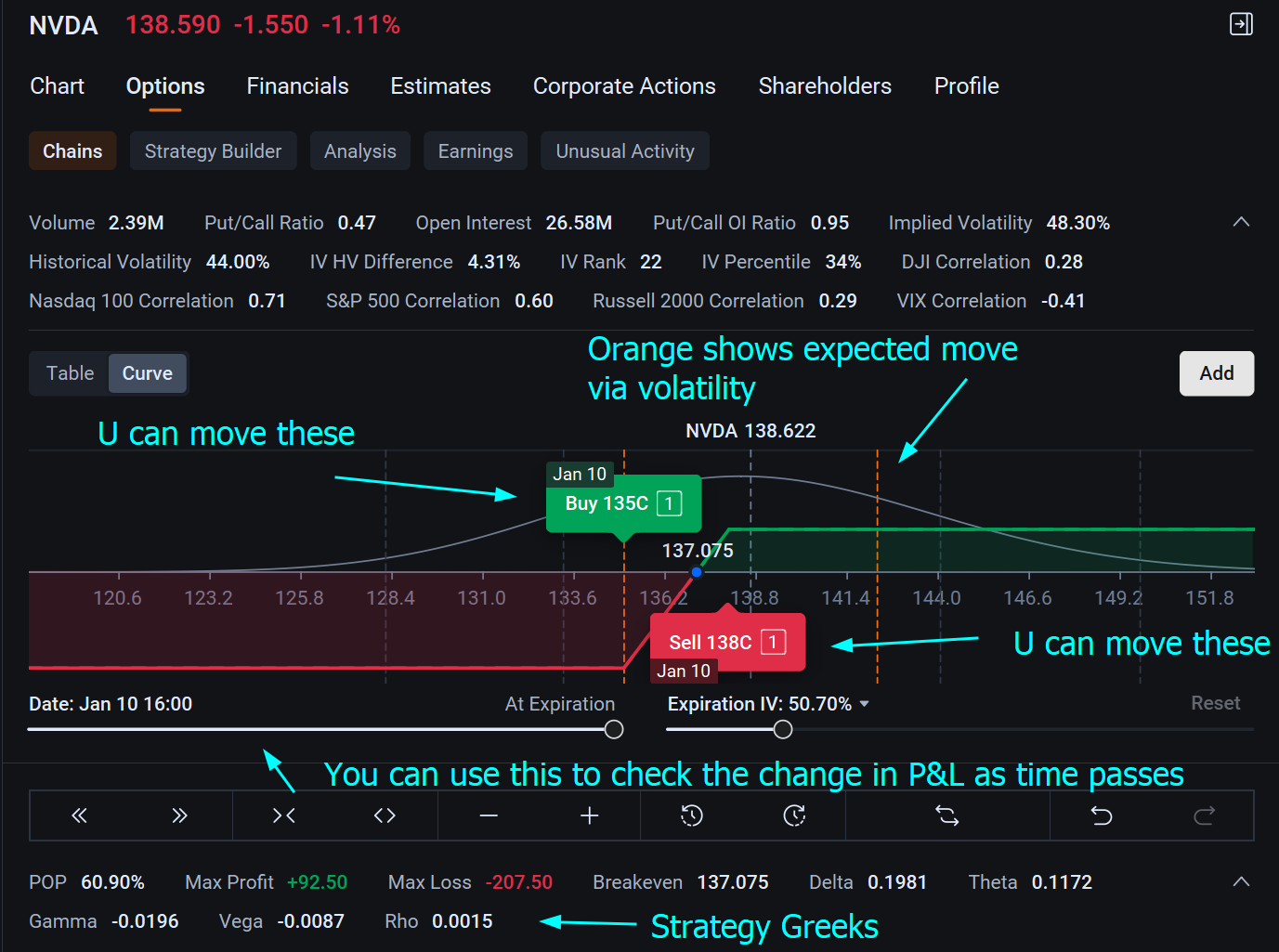The image size is (1279, 952).
Task: Click the widen spread width icon
Action: (x=385, y=815)
